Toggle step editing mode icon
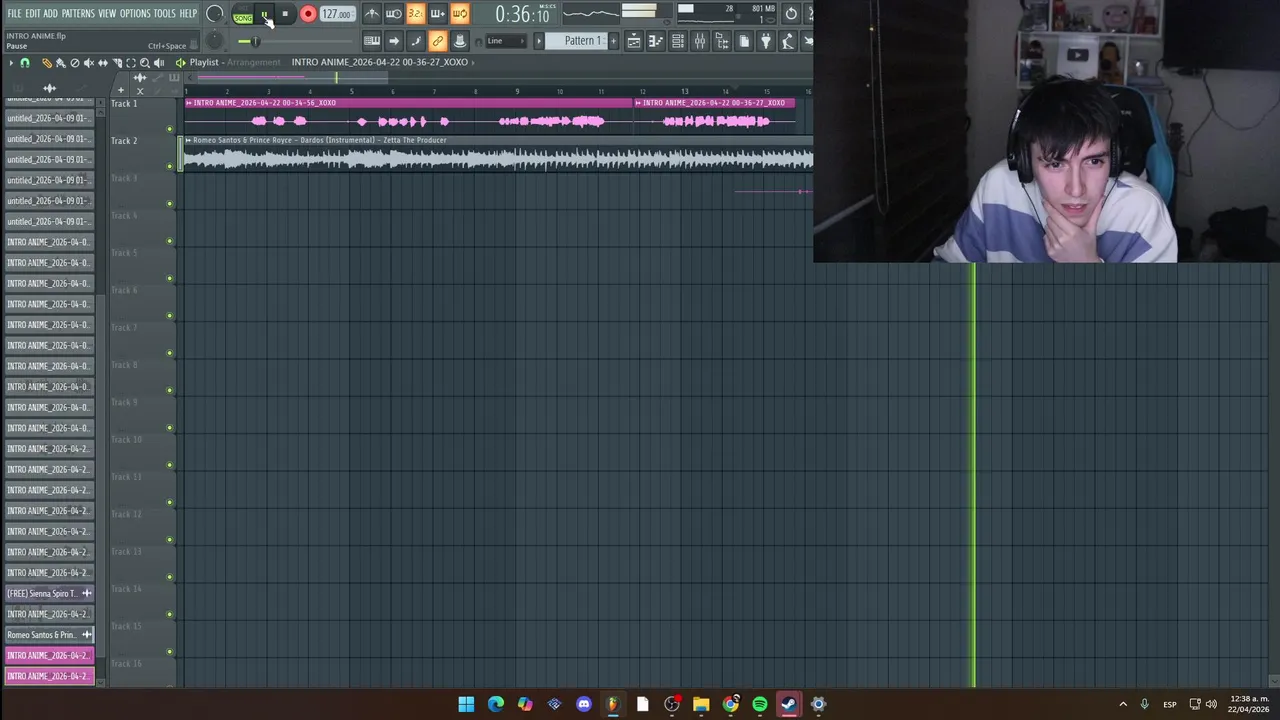 click(416, 41)
